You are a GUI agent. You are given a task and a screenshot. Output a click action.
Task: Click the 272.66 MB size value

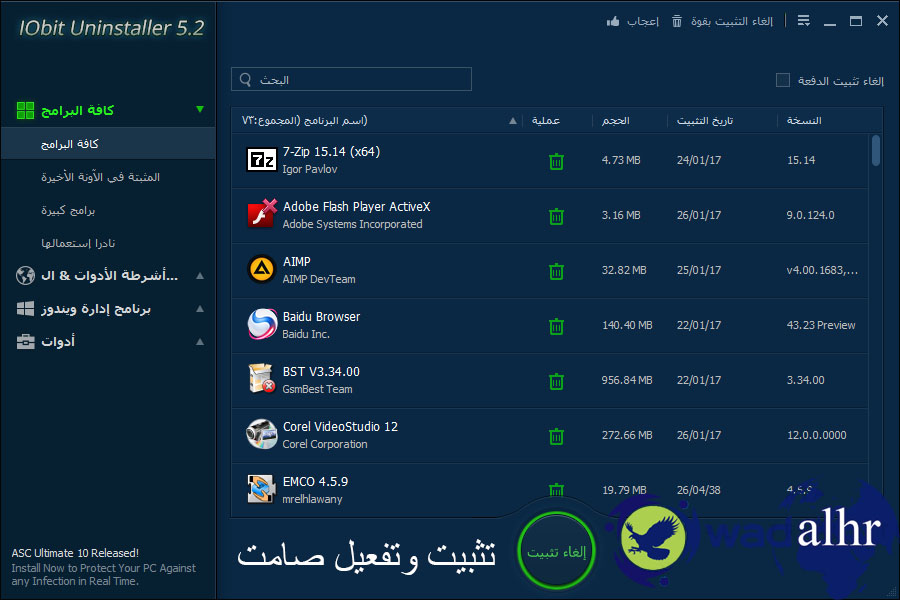click(627, 435)
